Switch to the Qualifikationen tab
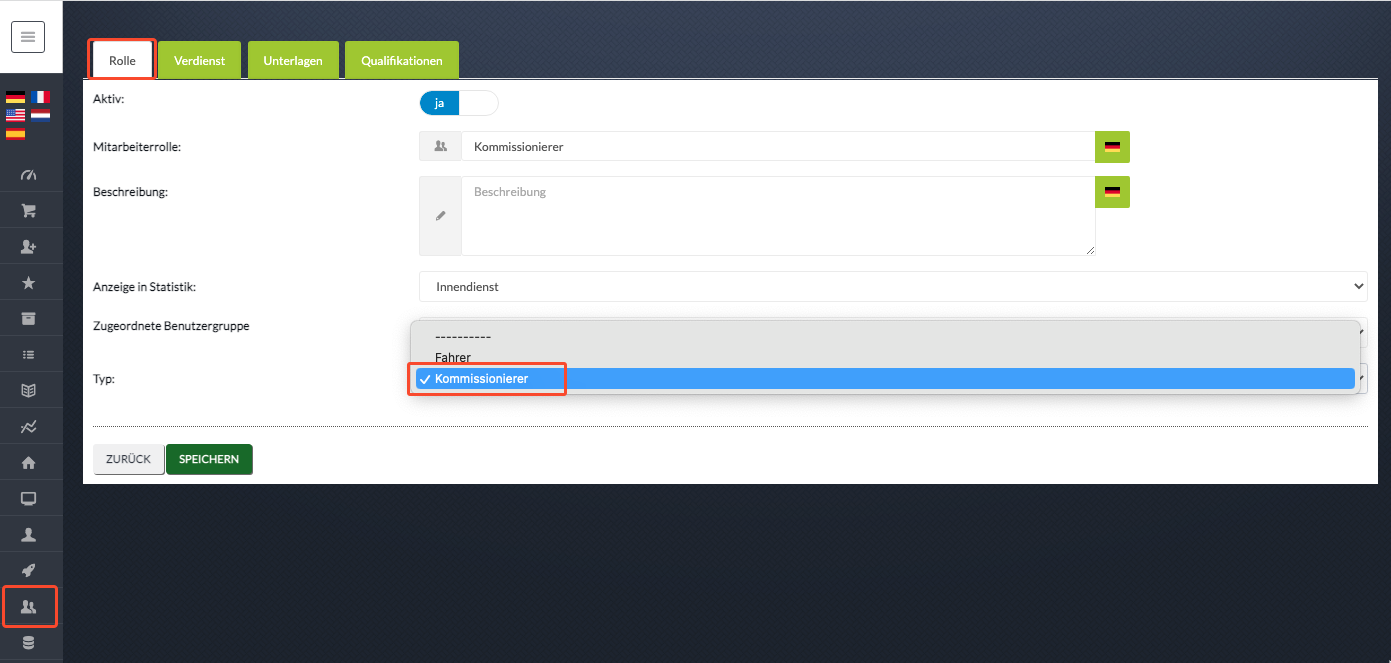 tap(402, 61)
